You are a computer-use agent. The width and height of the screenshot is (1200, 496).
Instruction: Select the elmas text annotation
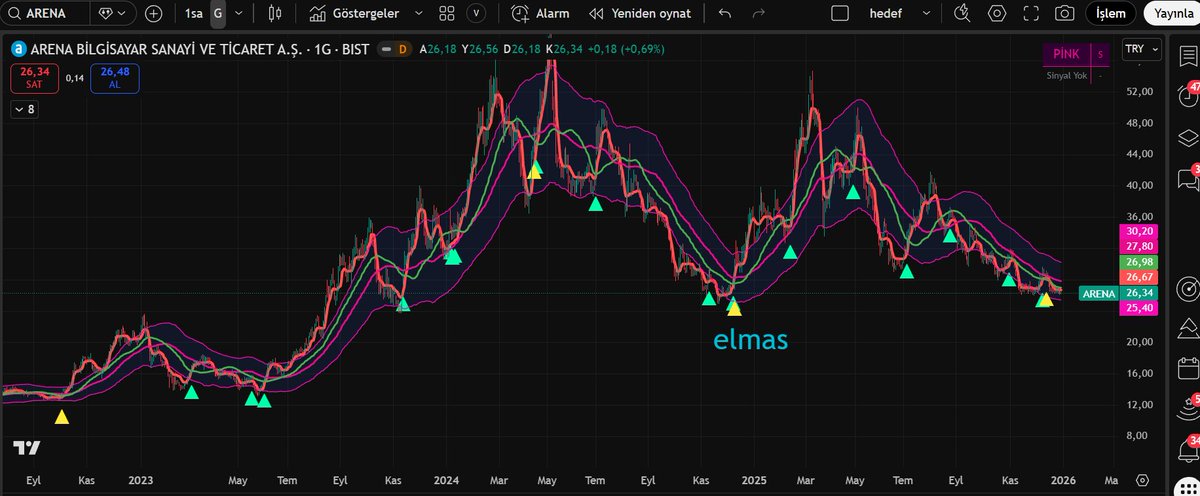[751, 340]
